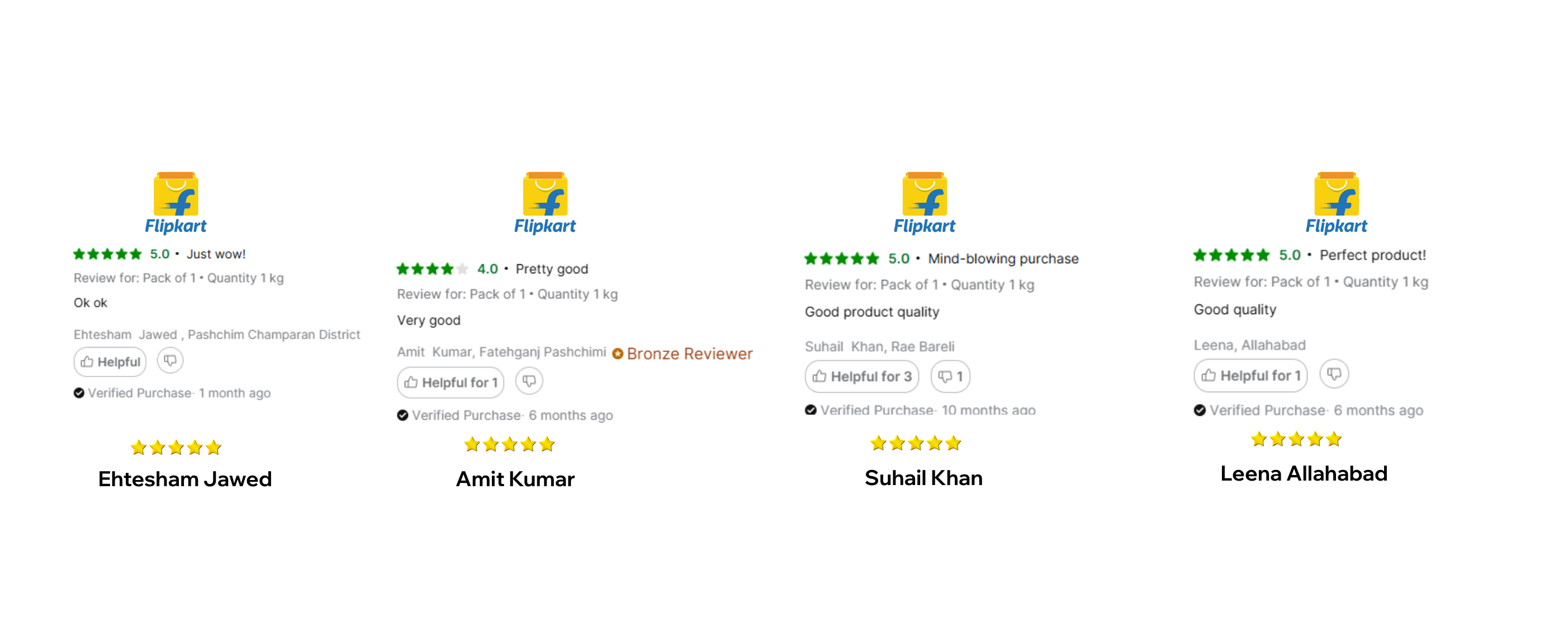The height and width of the screenshot is (627, 1568).
Task: Click the Flipkart logo above Amit Kumar's review
Action: click(x=545, y=203)
